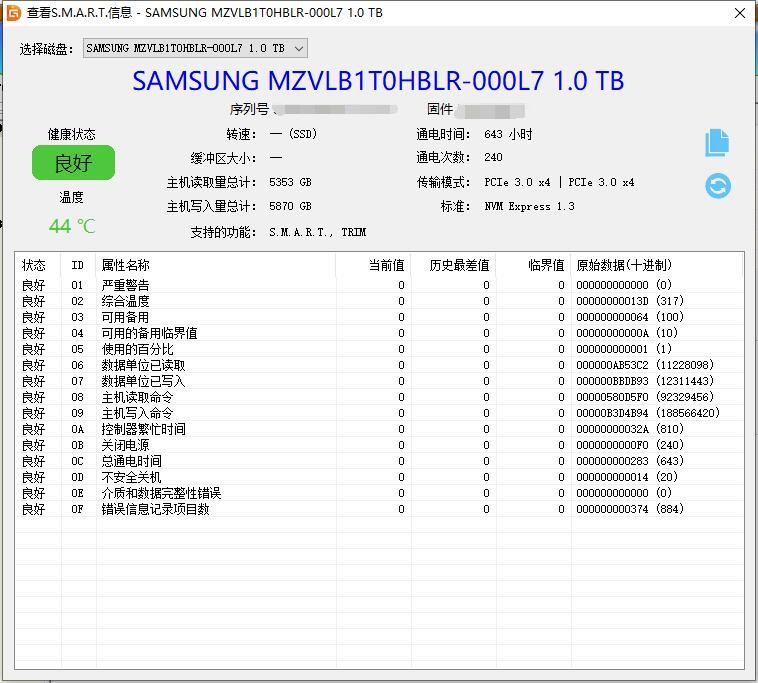The height and width of the screenshot is (683, 758).
Task: Click the 通电次数 value 240
Action: [x=493, y=157]
